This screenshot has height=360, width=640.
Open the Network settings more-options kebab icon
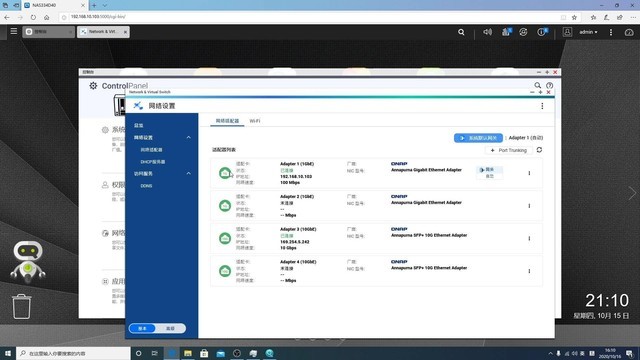click(542, 106)
